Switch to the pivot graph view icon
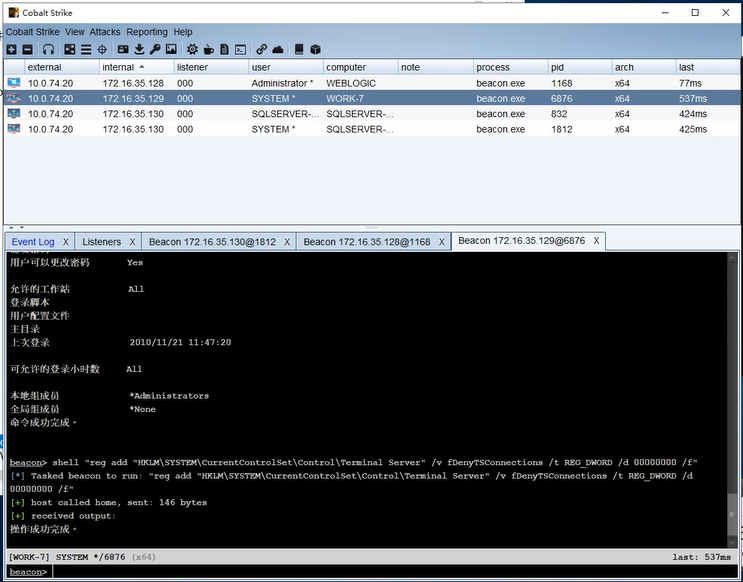The width and height of the screenshot is (743, 582). click(x=70, y=49)
